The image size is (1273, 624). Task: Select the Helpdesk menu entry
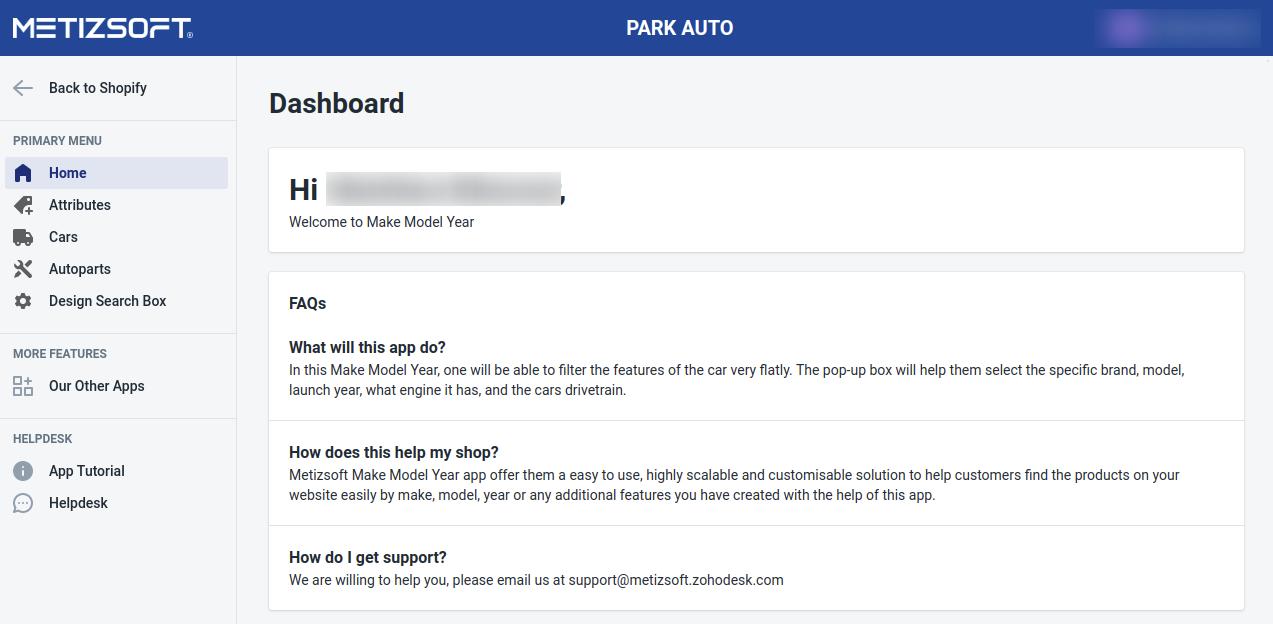(78, 503)
